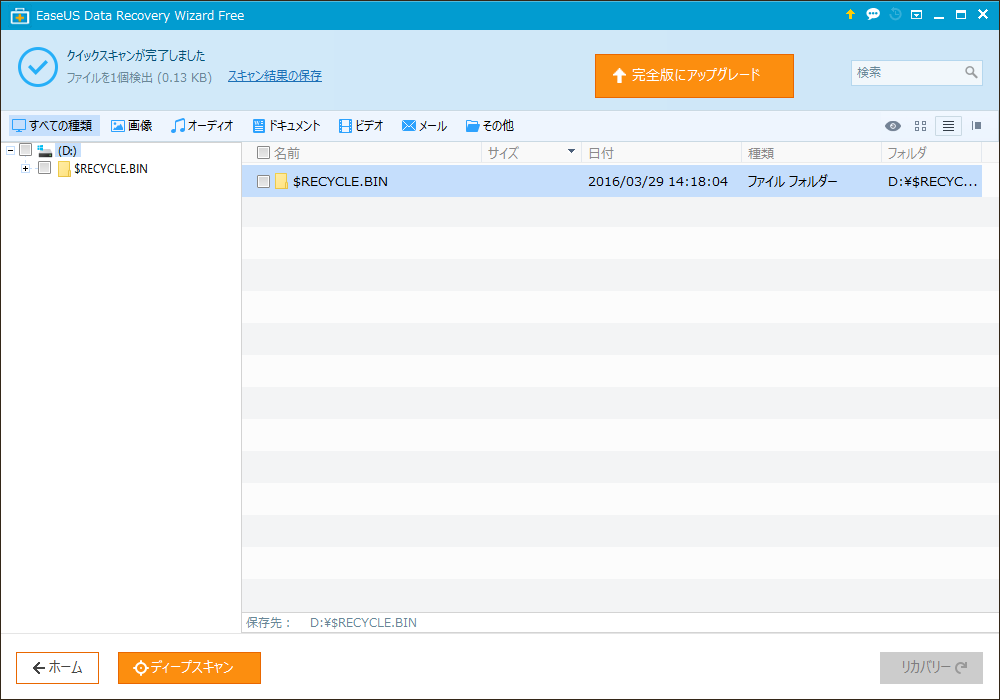Click the D: drive icon in the tree

pyautogui.click(x=45, y=150)
